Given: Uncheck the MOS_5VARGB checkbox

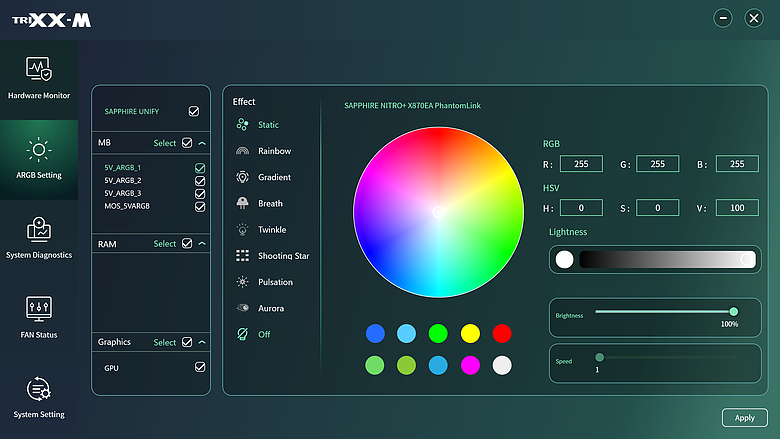Looking at the screenshot, I should pos(199,206).
